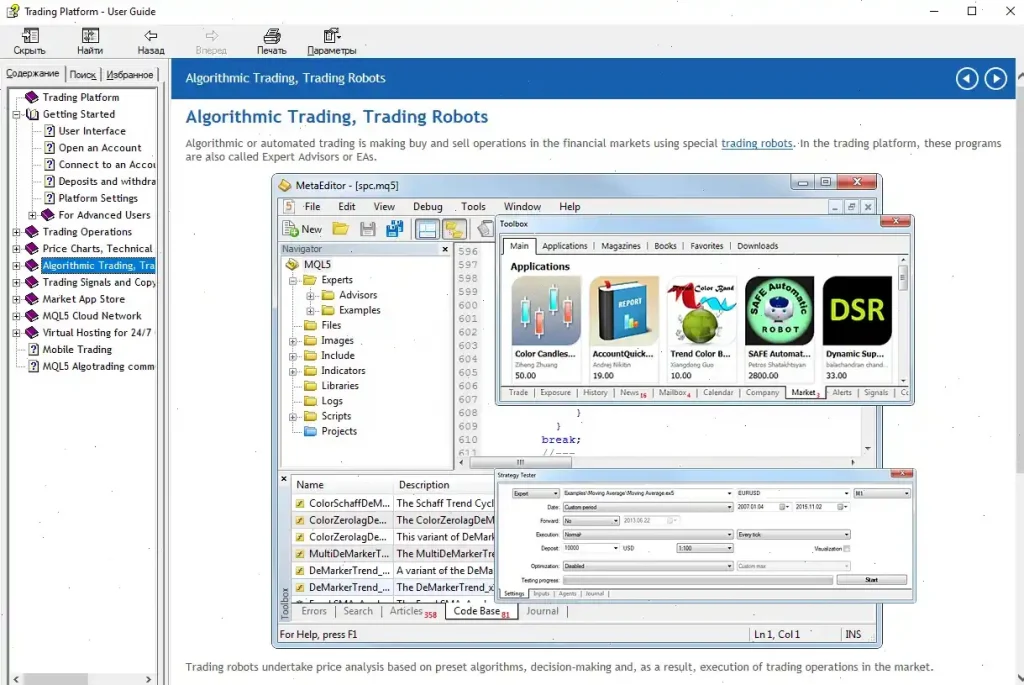
Task: Click the book icon beside Trading Platform
Action: point(32,98)
